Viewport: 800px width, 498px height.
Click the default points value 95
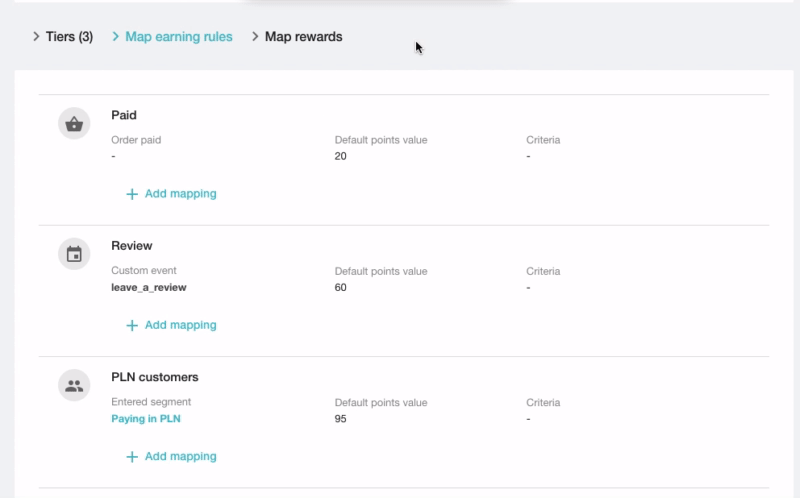click(x=340, y=419)
